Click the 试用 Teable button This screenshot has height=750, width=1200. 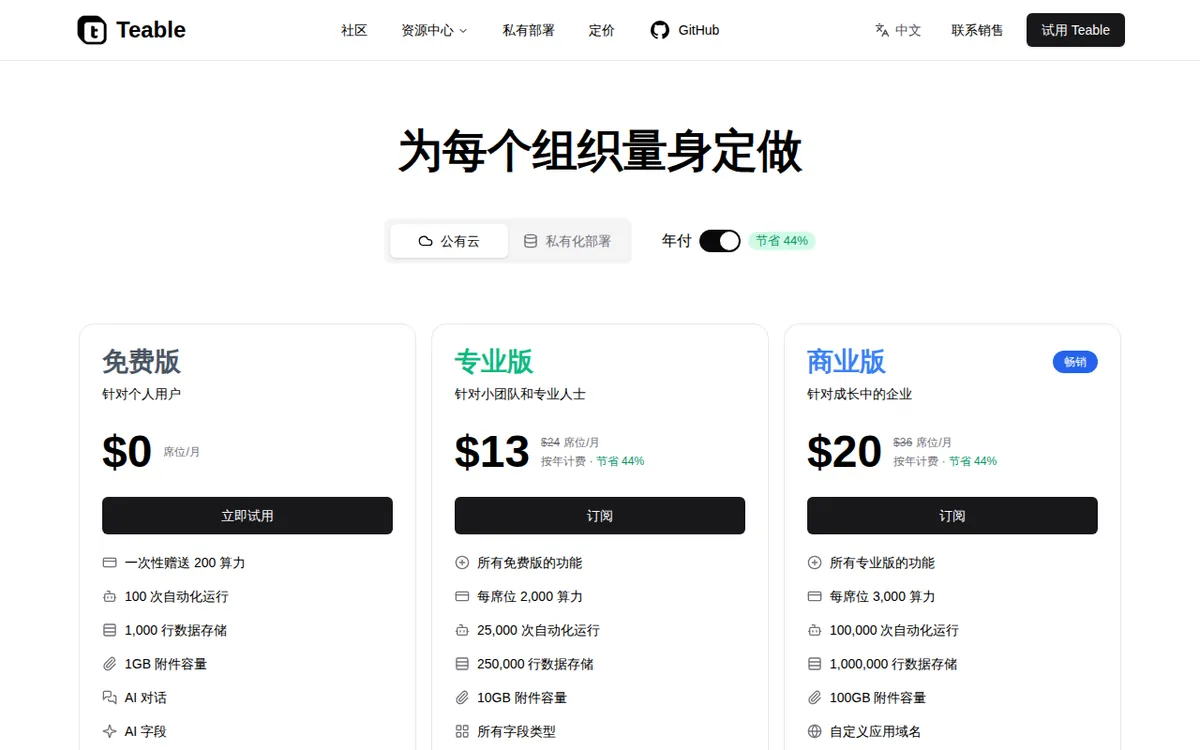point(1076,30)
